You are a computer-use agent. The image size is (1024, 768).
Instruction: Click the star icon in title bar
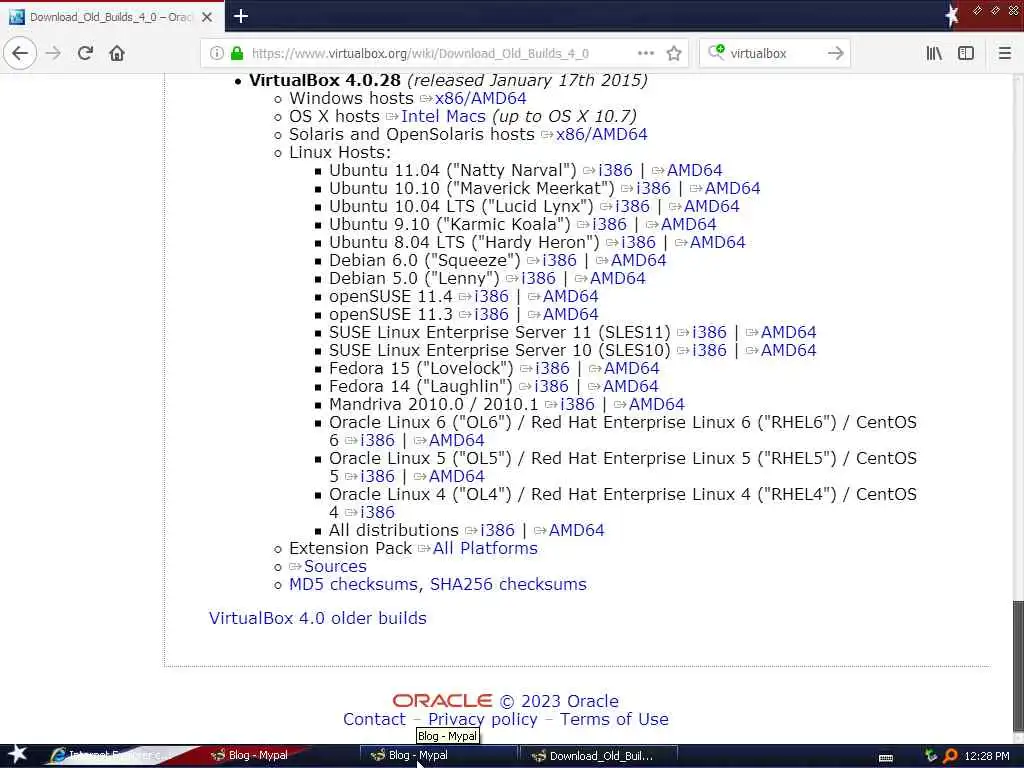pyautogui.click(x=952, y=15)
